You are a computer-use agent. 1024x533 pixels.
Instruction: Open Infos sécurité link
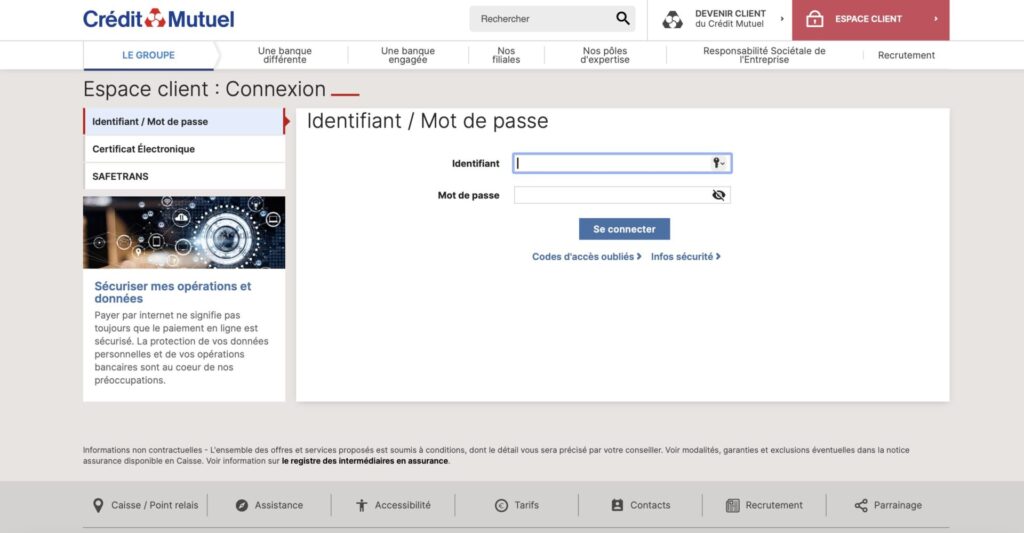pos(685,257)
